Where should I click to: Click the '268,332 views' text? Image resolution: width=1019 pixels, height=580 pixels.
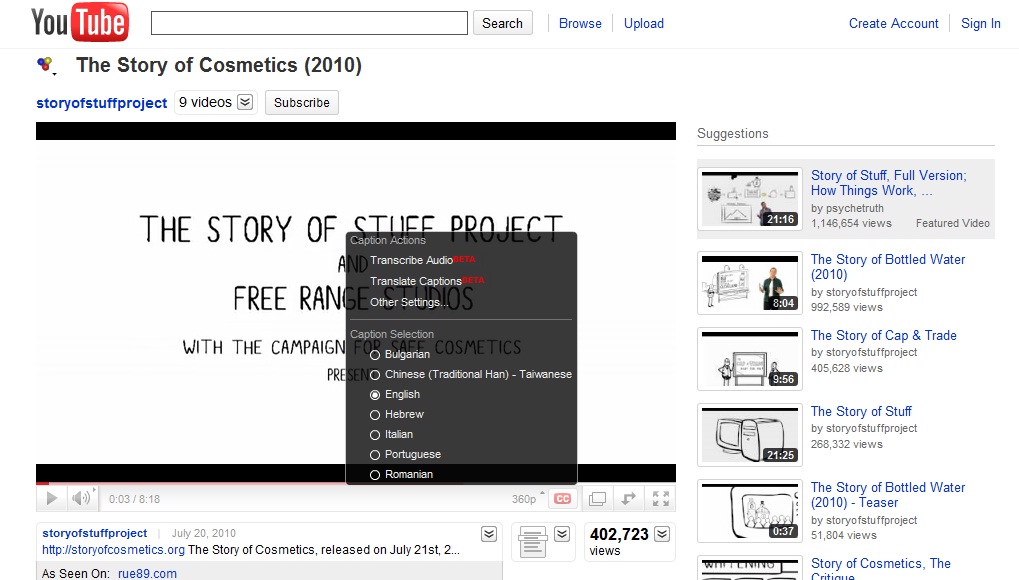[847, 445]
